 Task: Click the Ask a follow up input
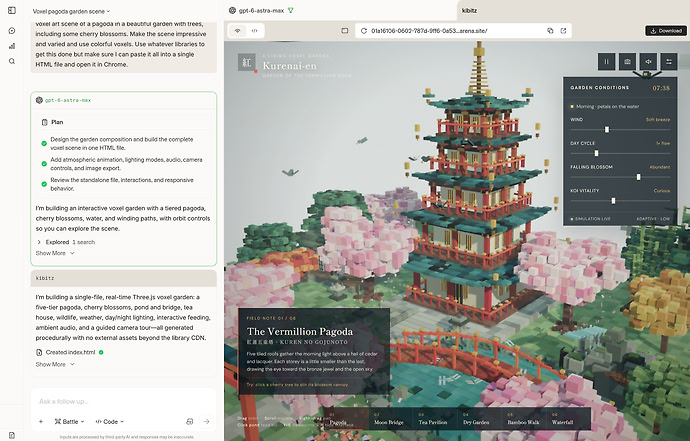point(123,401)
